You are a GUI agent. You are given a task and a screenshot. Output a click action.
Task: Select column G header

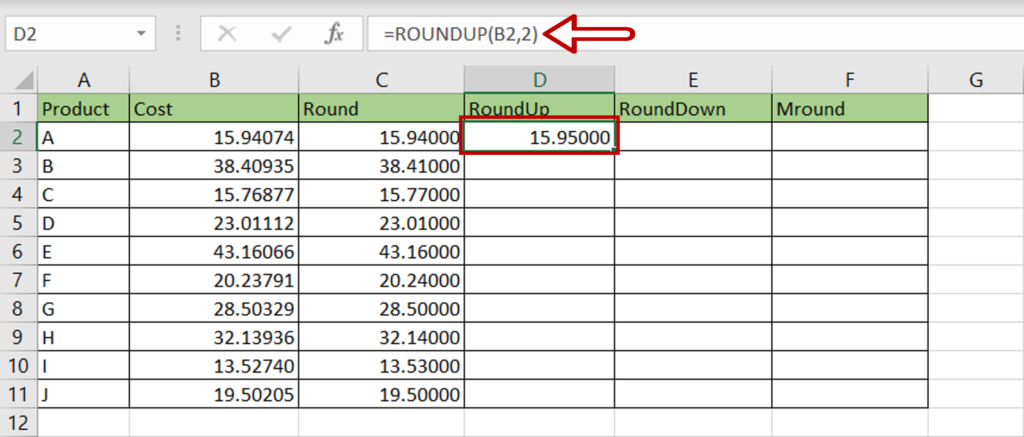tap(976, 80)
